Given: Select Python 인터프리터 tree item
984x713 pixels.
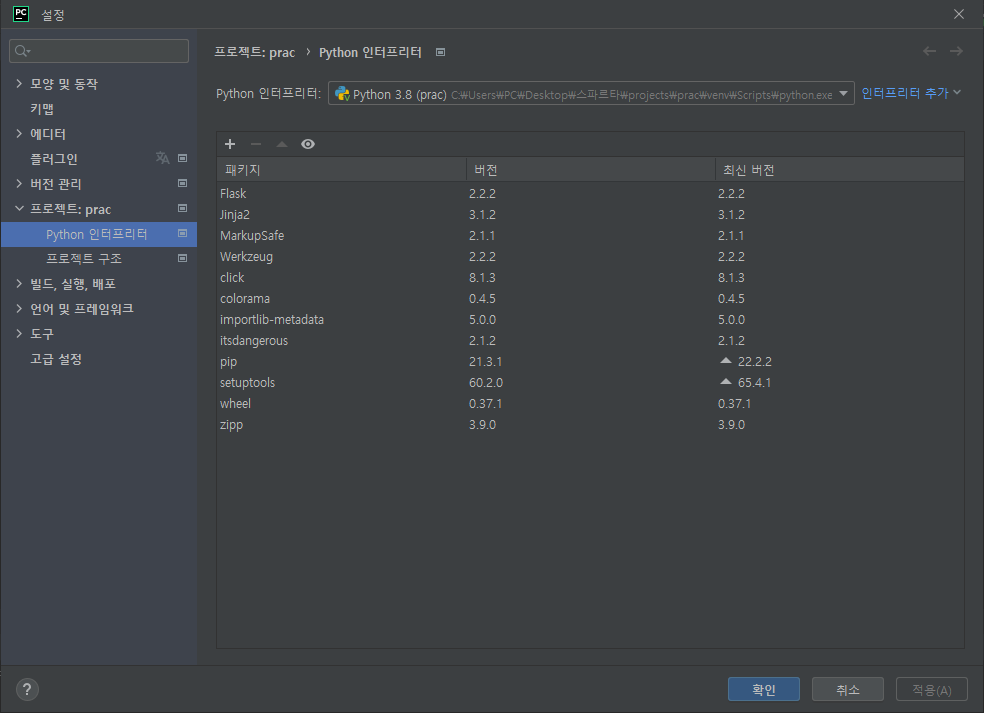Looking at the screenshot, I should point(99,234).
